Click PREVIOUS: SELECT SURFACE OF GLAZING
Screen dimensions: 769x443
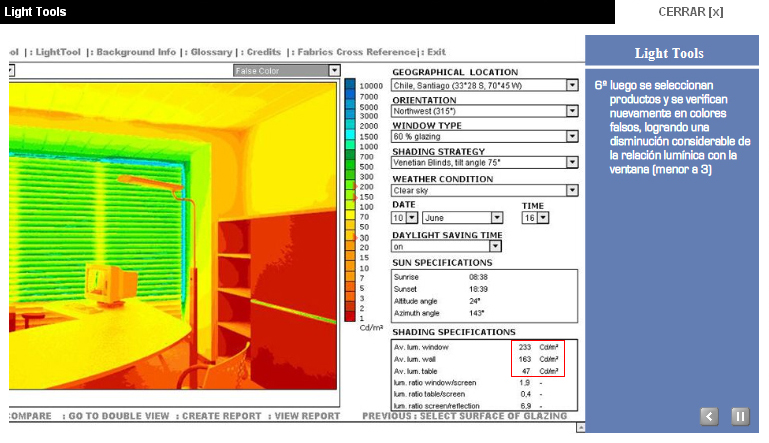pos(464,416)
